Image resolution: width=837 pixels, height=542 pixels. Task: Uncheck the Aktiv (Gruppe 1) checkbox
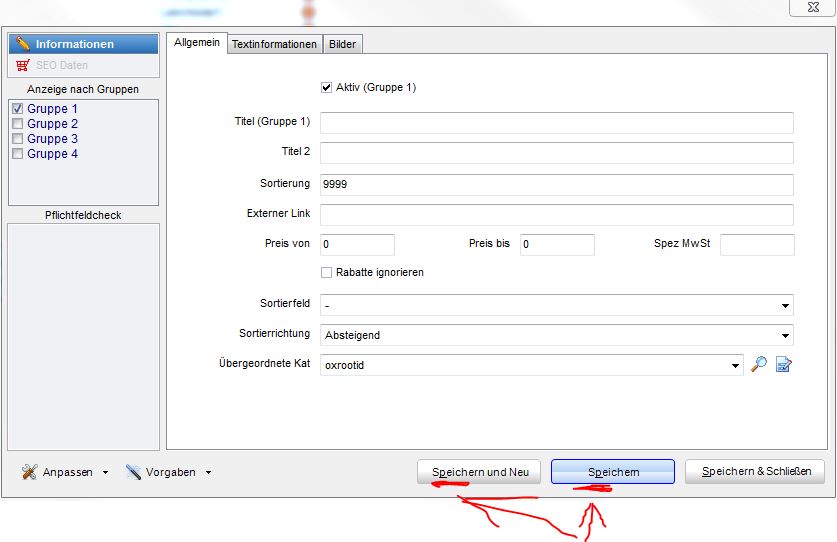(326, 88)
